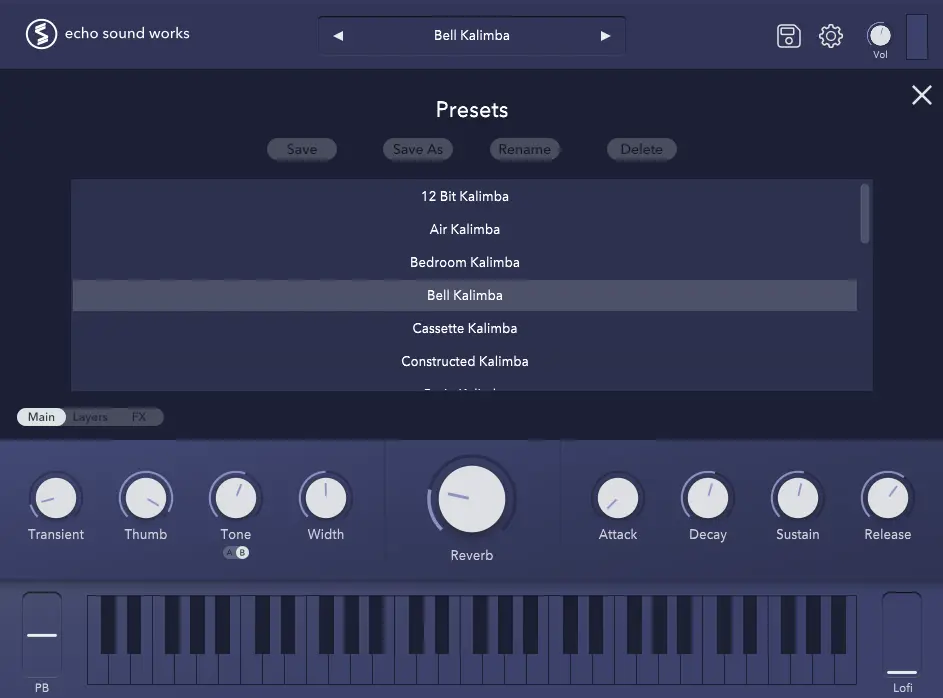Go to next preset with right arrow
The width and height of the screenshot is (943, 698).
pyautogui.click(x=605, y=36)
